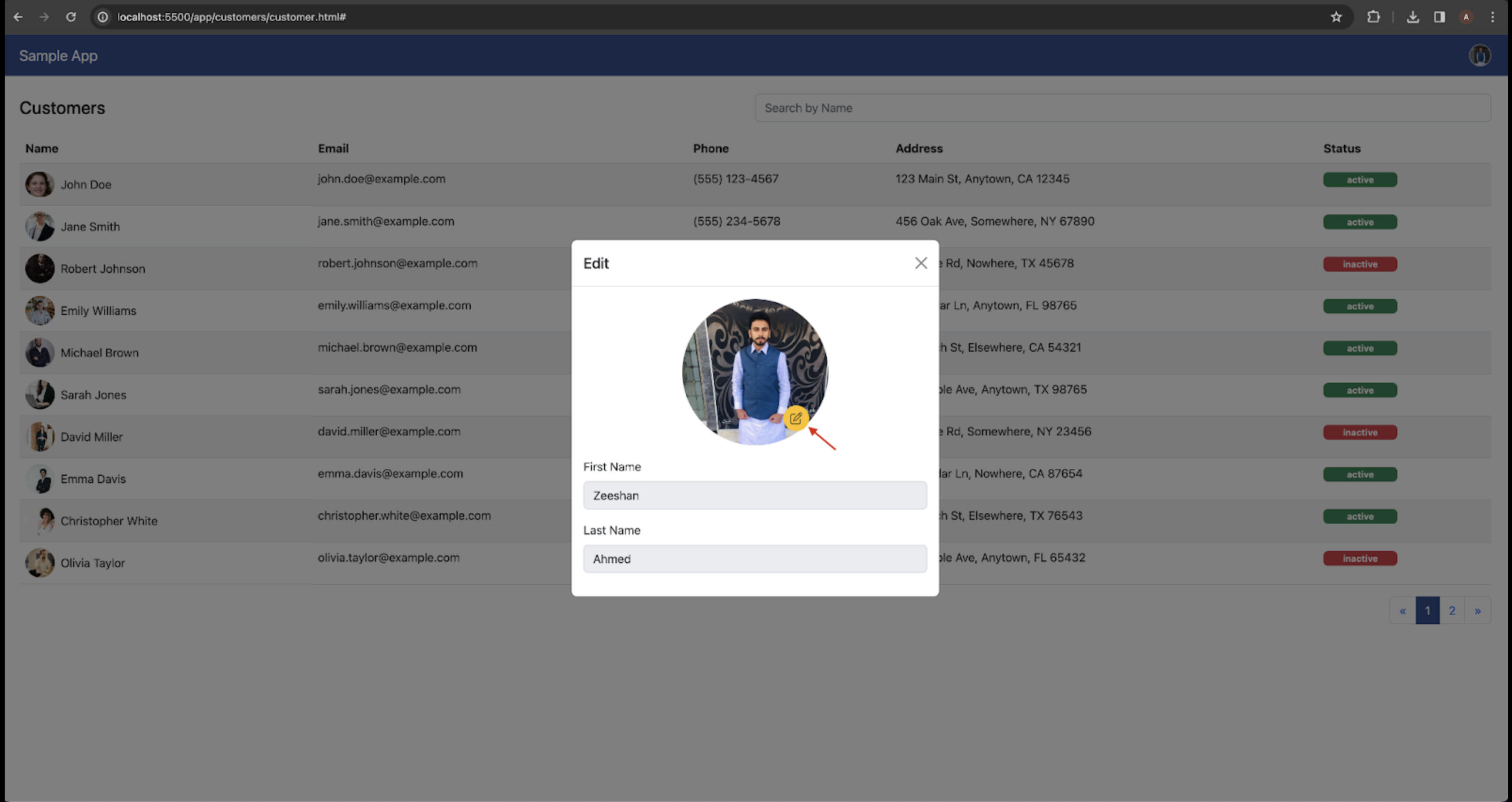This screenshot has width=1512, height=802.
Task: Click next page double-arrow button
Action: coord(1477,611)
